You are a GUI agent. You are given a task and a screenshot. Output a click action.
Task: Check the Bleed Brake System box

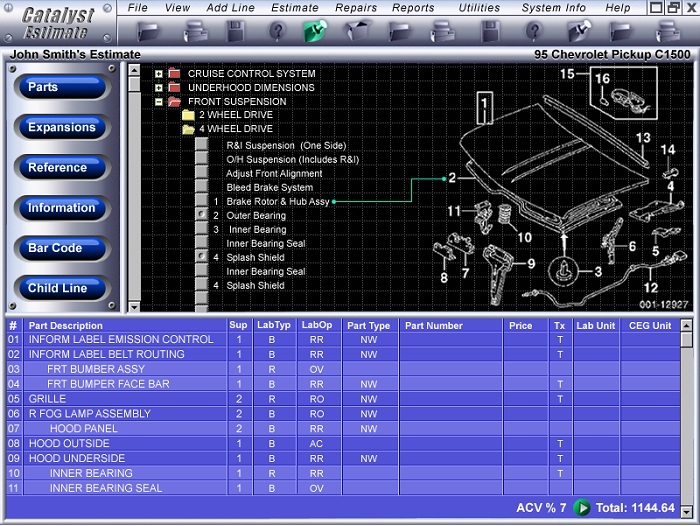(x=202, y=186)
